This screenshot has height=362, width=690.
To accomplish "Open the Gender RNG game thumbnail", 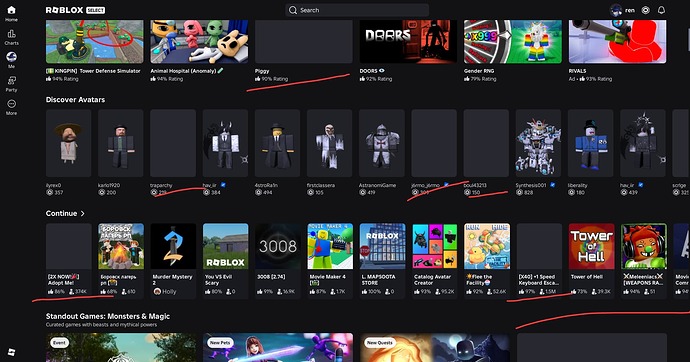I will tap(513, 41).
